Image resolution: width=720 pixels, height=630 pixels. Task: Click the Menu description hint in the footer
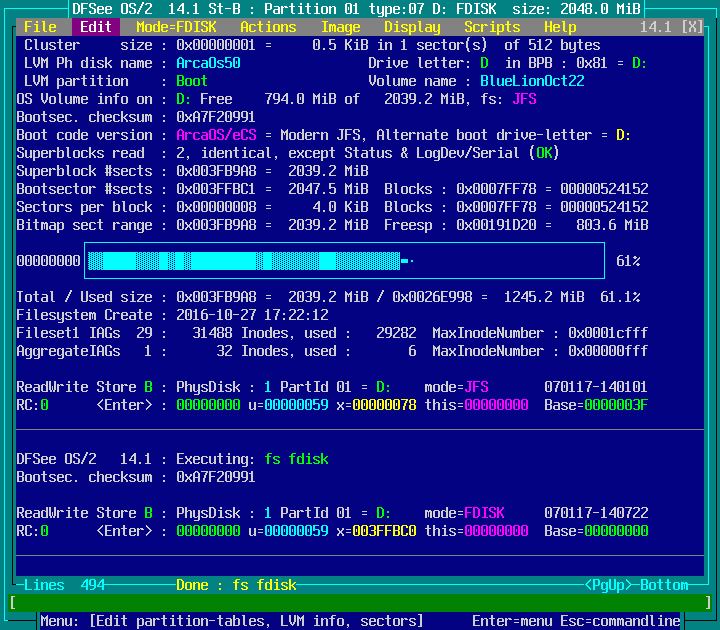tap(232, 621)
